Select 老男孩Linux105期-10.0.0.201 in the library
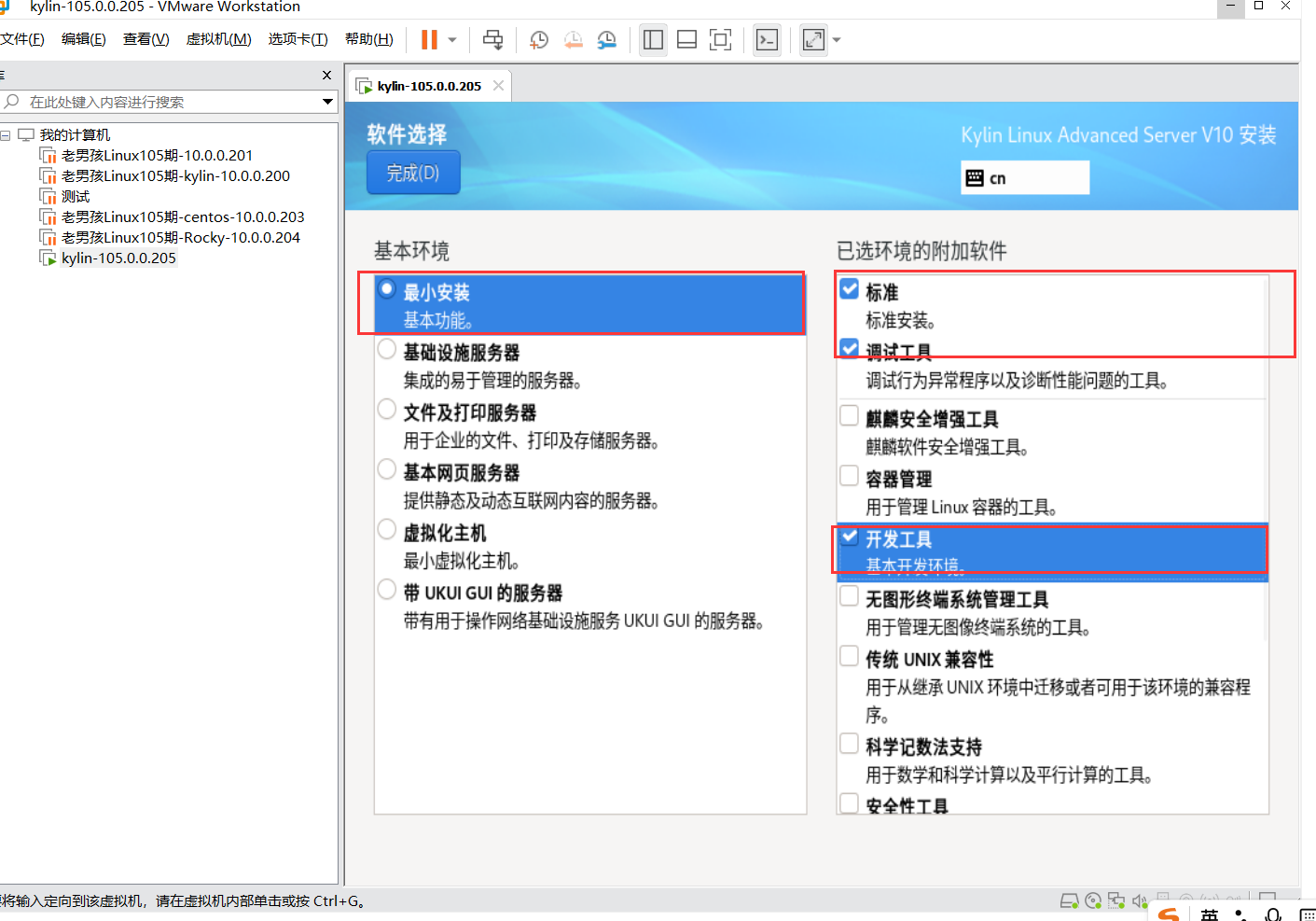 click(x=157, y=156)
